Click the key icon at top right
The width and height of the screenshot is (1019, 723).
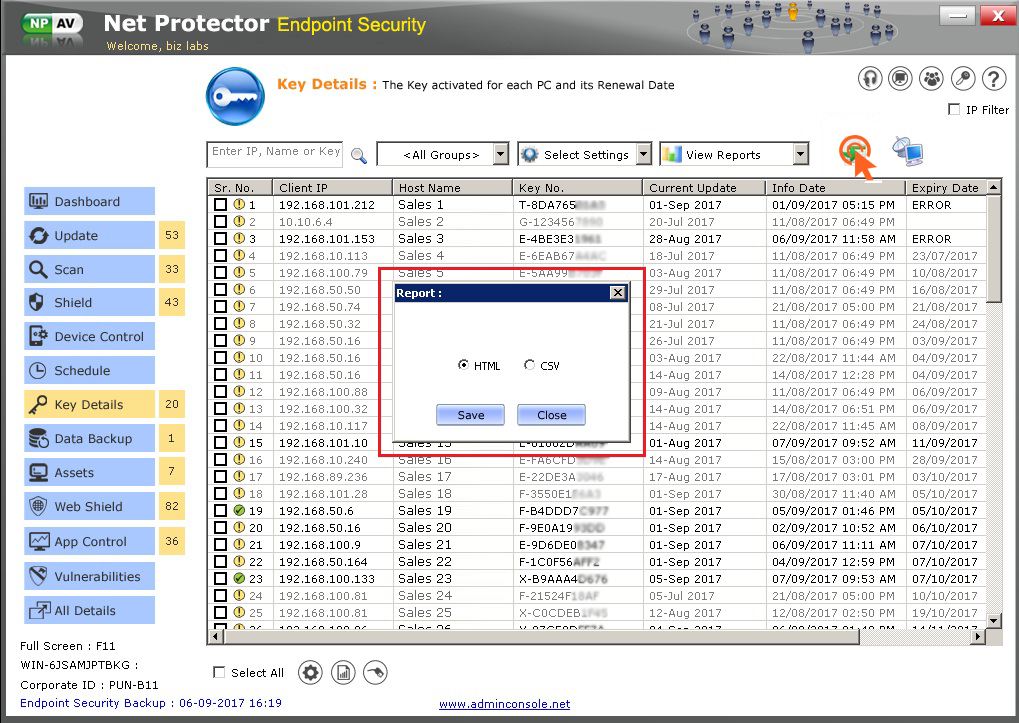click(x=962, y=79)
